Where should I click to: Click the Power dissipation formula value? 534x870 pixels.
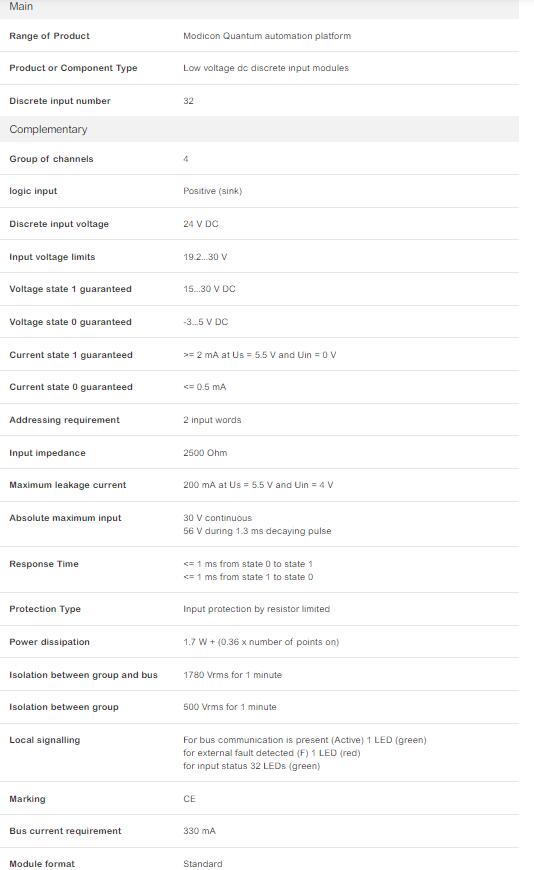click(261, 643)
